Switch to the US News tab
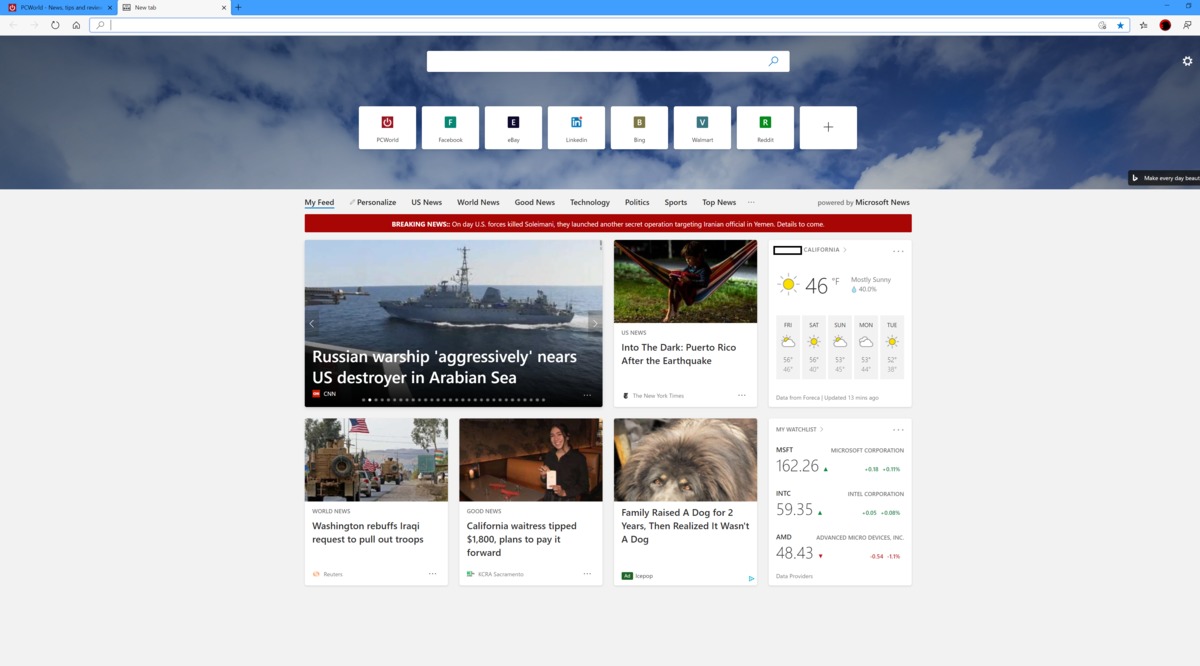The image size is (1200, 666). click(x=426, y=202)
